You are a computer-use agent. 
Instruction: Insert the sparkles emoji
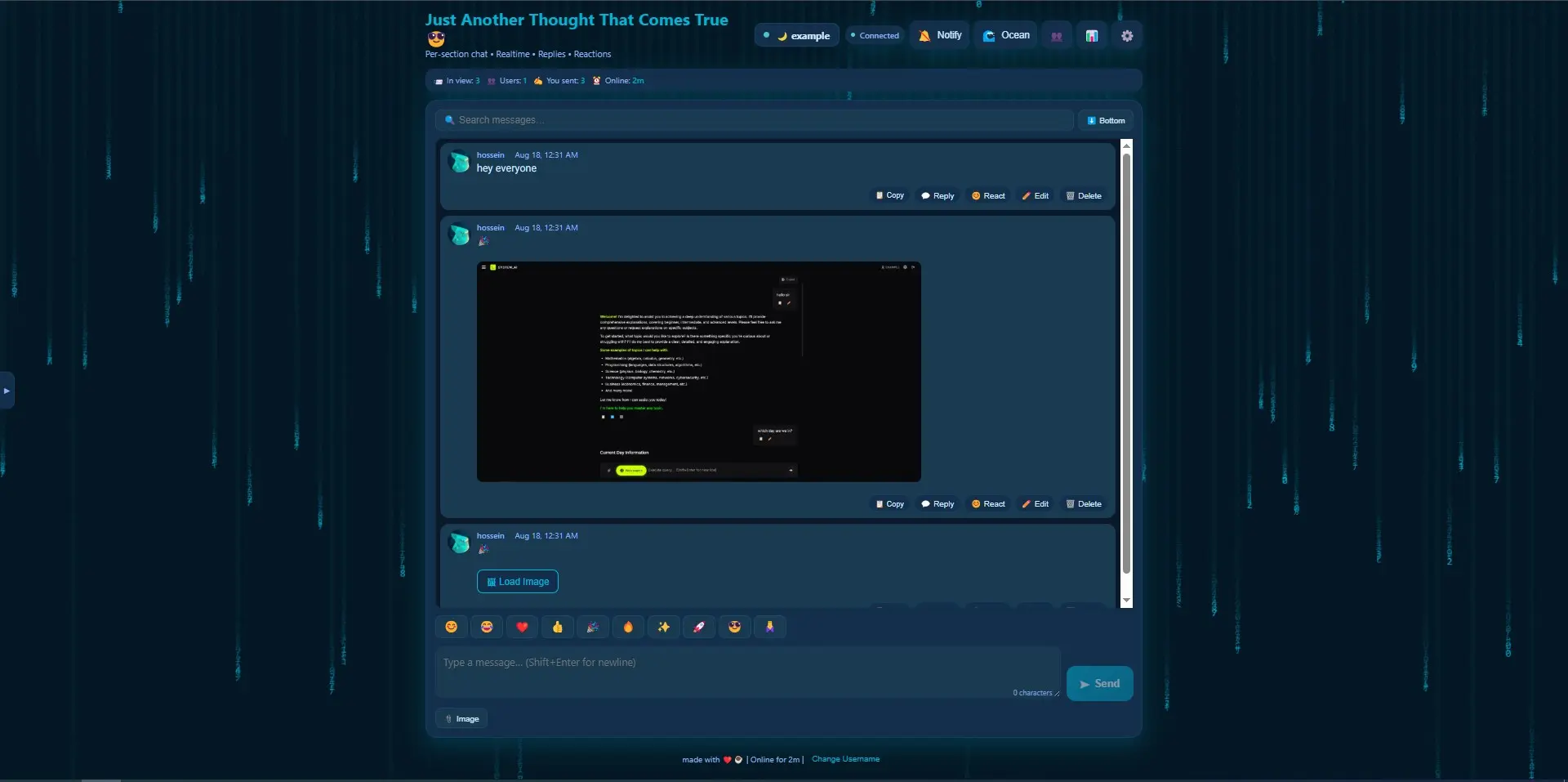point(664,627)
